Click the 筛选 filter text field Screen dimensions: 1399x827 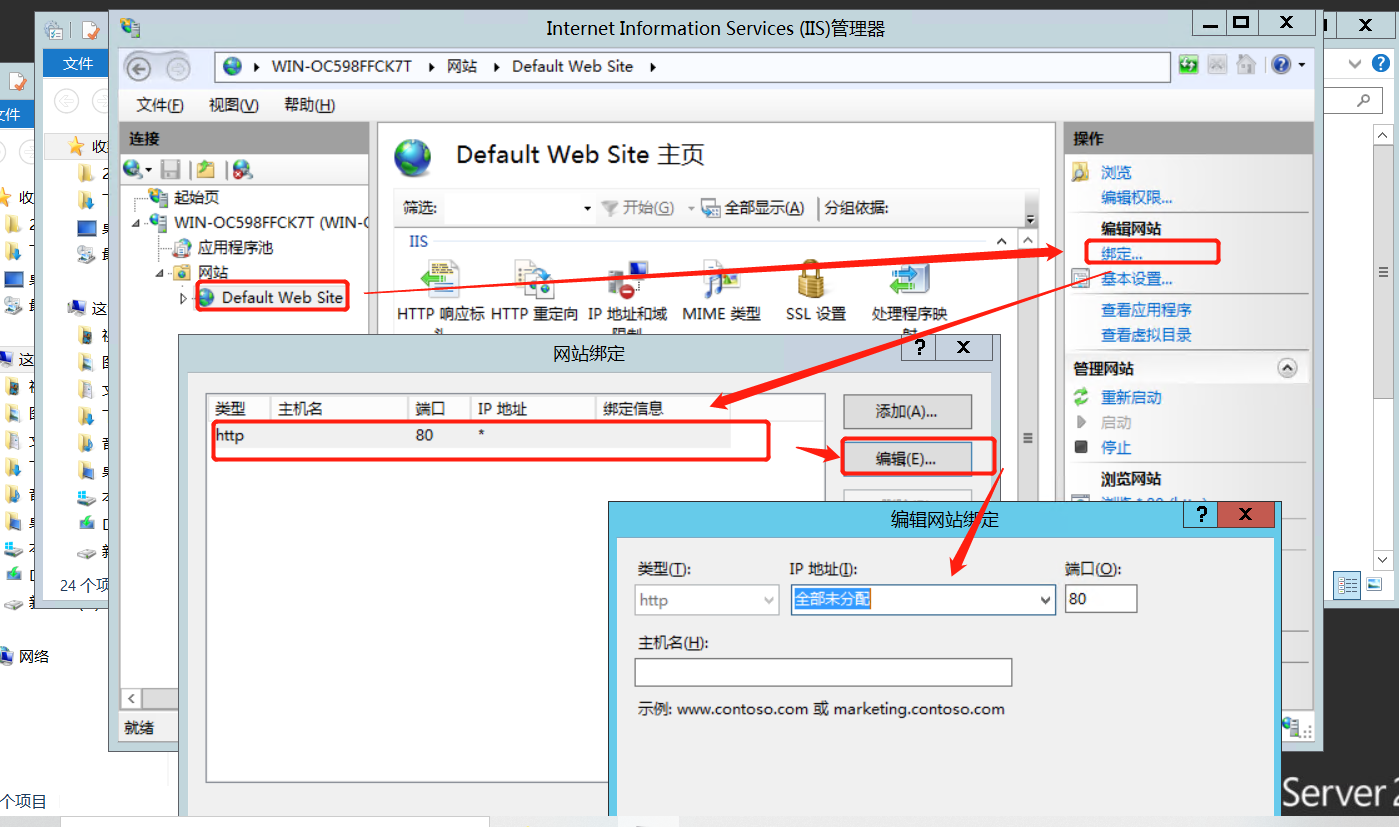pos(510,208)
